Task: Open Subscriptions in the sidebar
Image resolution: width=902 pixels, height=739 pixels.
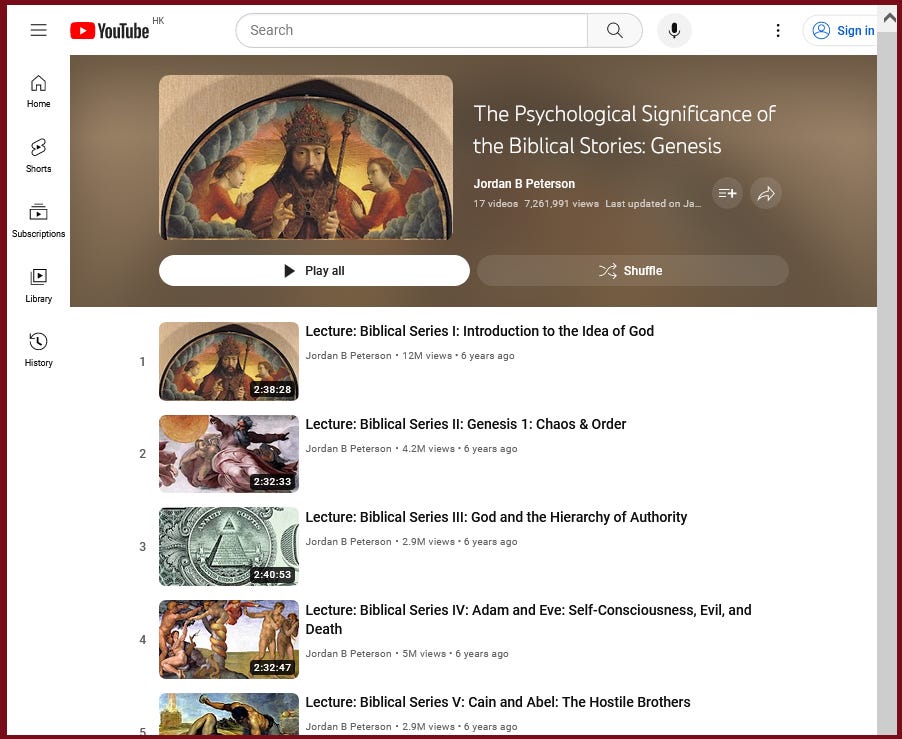Action: (x=39, y=221)
